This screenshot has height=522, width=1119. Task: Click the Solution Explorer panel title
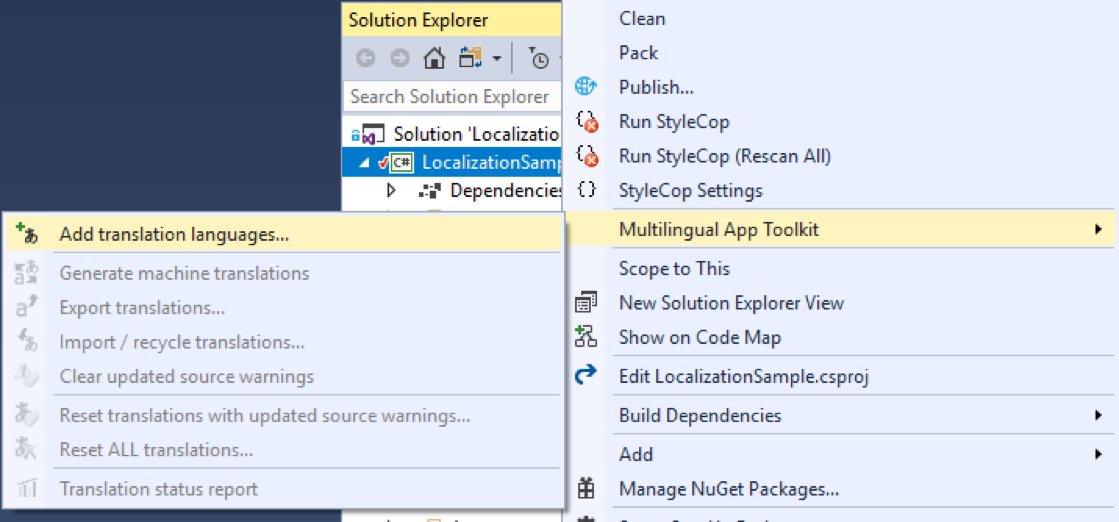coord(420,20)
